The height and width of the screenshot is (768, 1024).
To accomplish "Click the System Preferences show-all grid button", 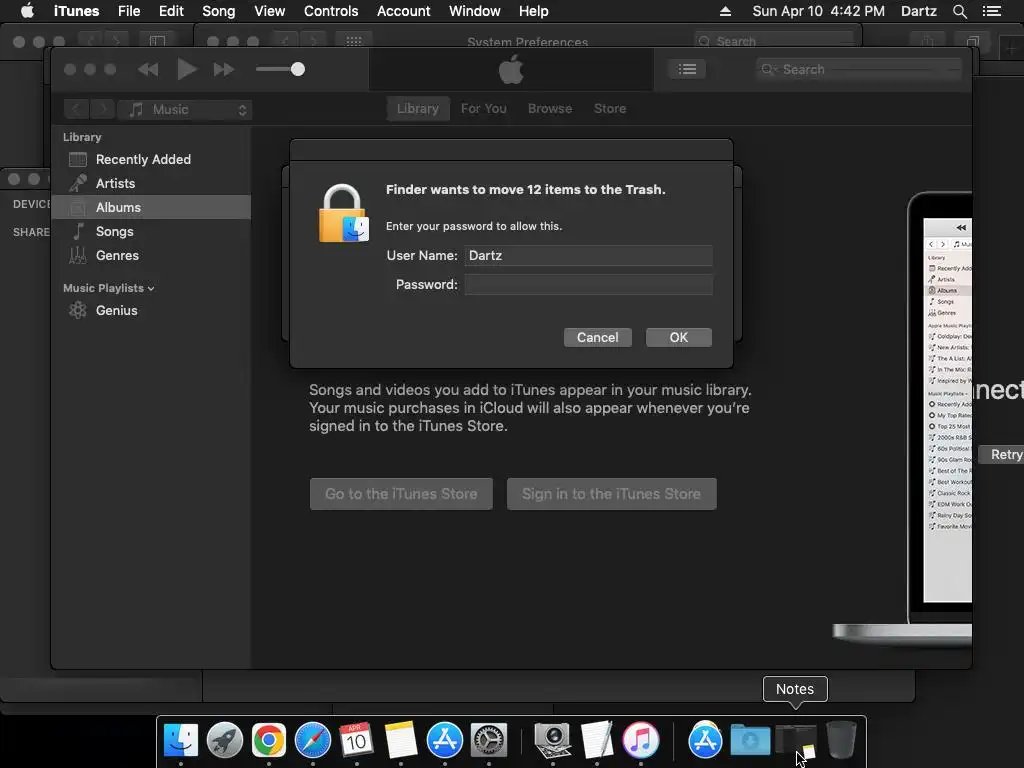I will click(x=354, y=41).
